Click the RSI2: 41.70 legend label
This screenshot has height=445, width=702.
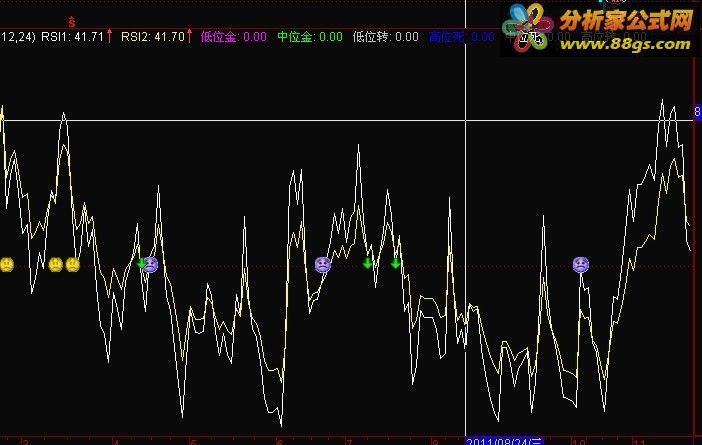[x=153, y=37]
